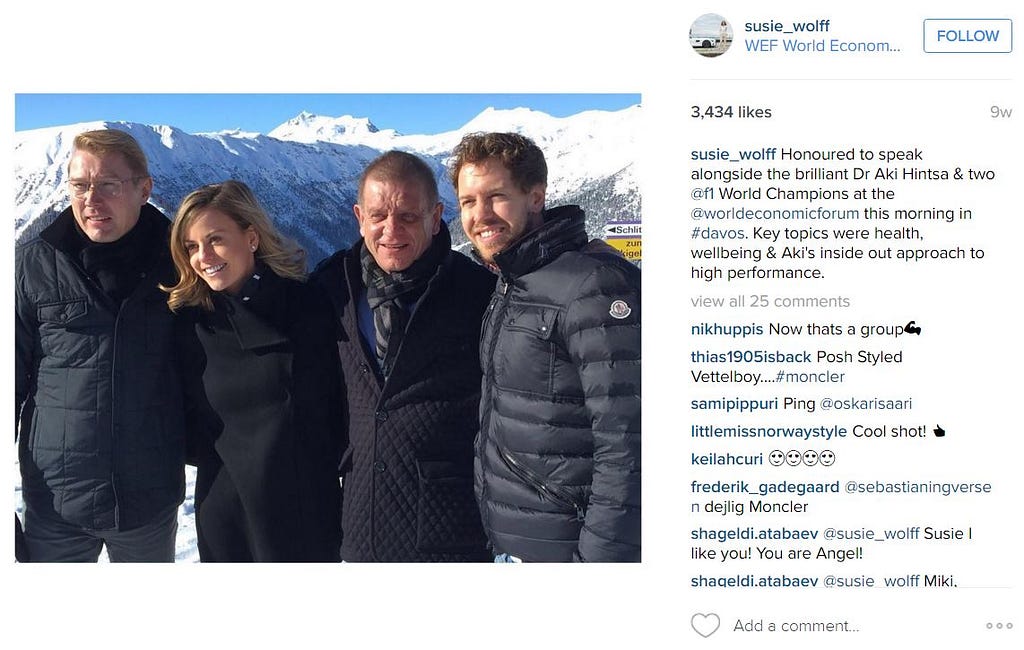Open @worldeconomicforum mention in caption
1024x650 pixels.
pyautogui.click(x=775, y=214)
